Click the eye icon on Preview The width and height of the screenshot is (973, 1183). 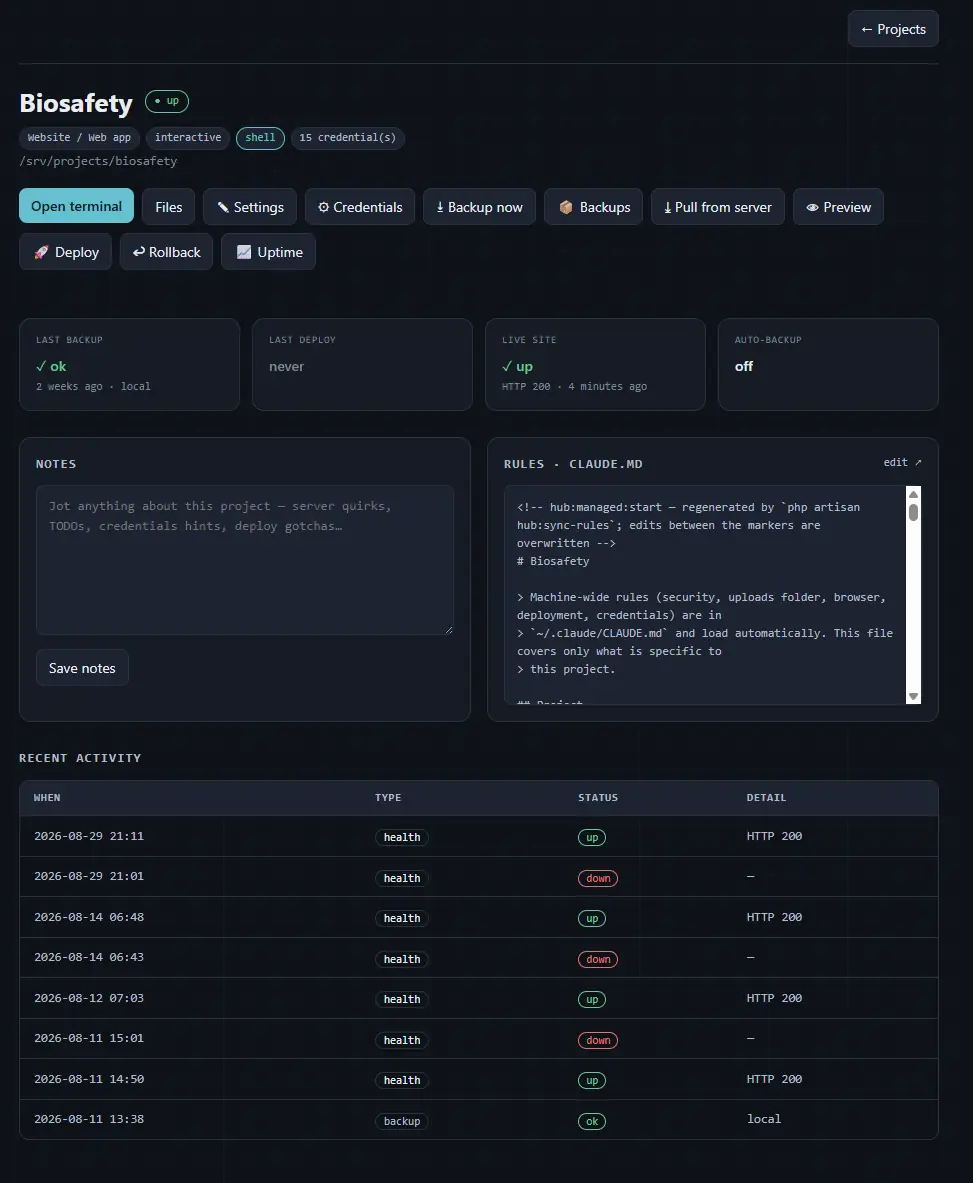click(x=812, y=207)
